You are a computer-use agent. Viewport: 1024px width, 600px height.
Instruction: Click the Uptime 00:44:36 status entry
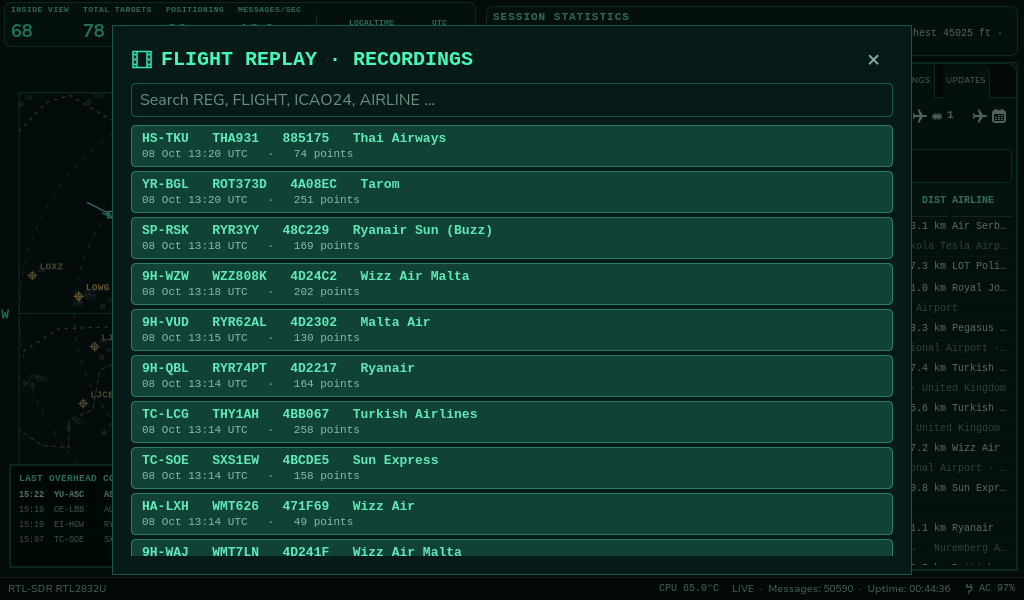point(908,588)
